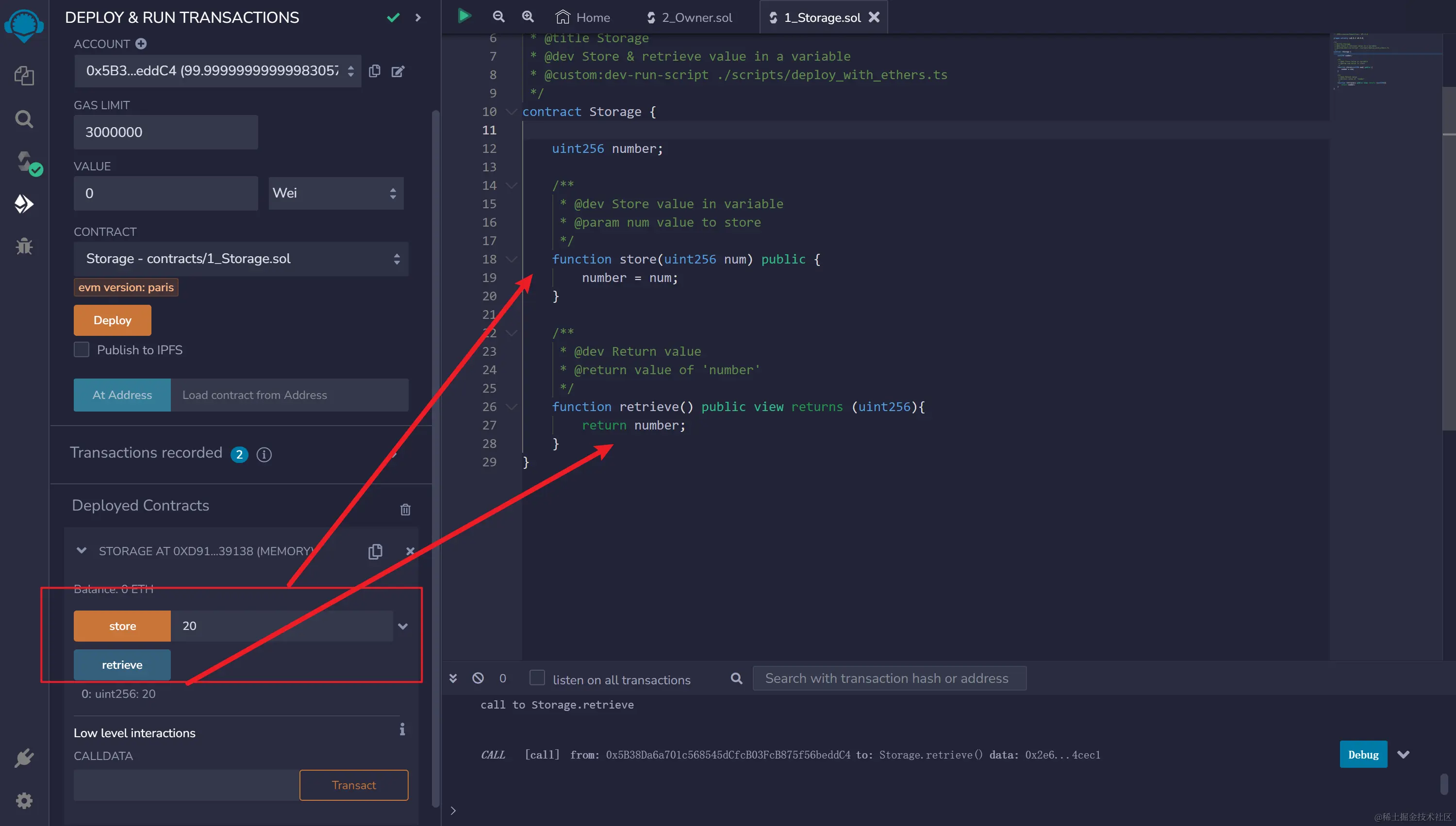Expand the store function parameters chevron

[403, 627]
